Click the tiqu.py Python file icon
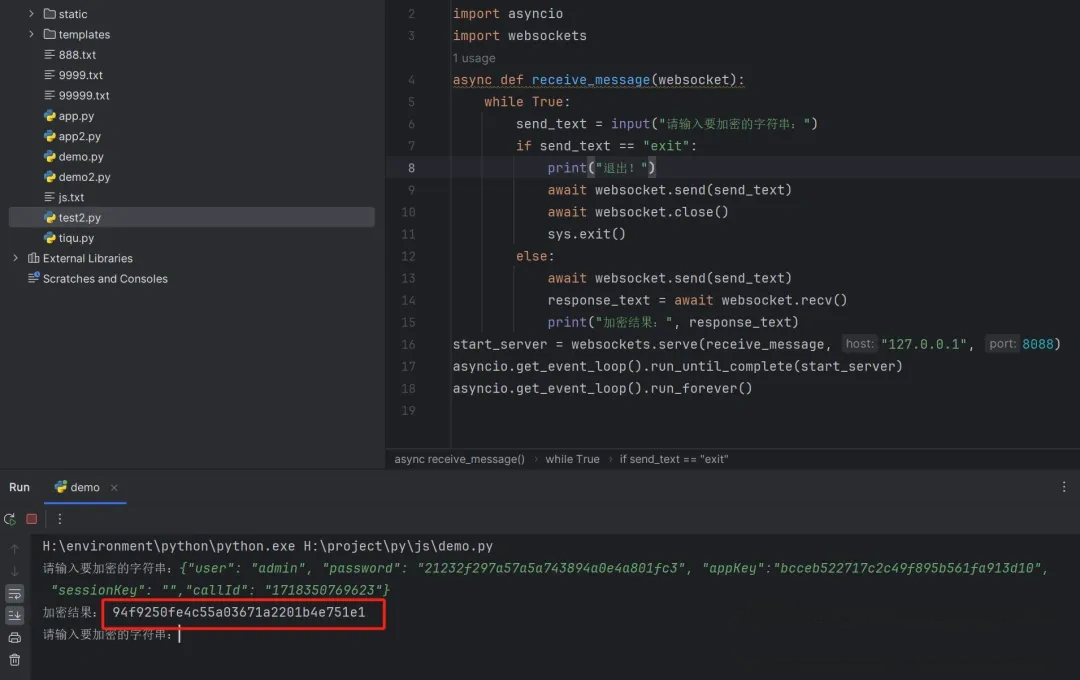The image size is (1080, 680). [x=50, y=238]
